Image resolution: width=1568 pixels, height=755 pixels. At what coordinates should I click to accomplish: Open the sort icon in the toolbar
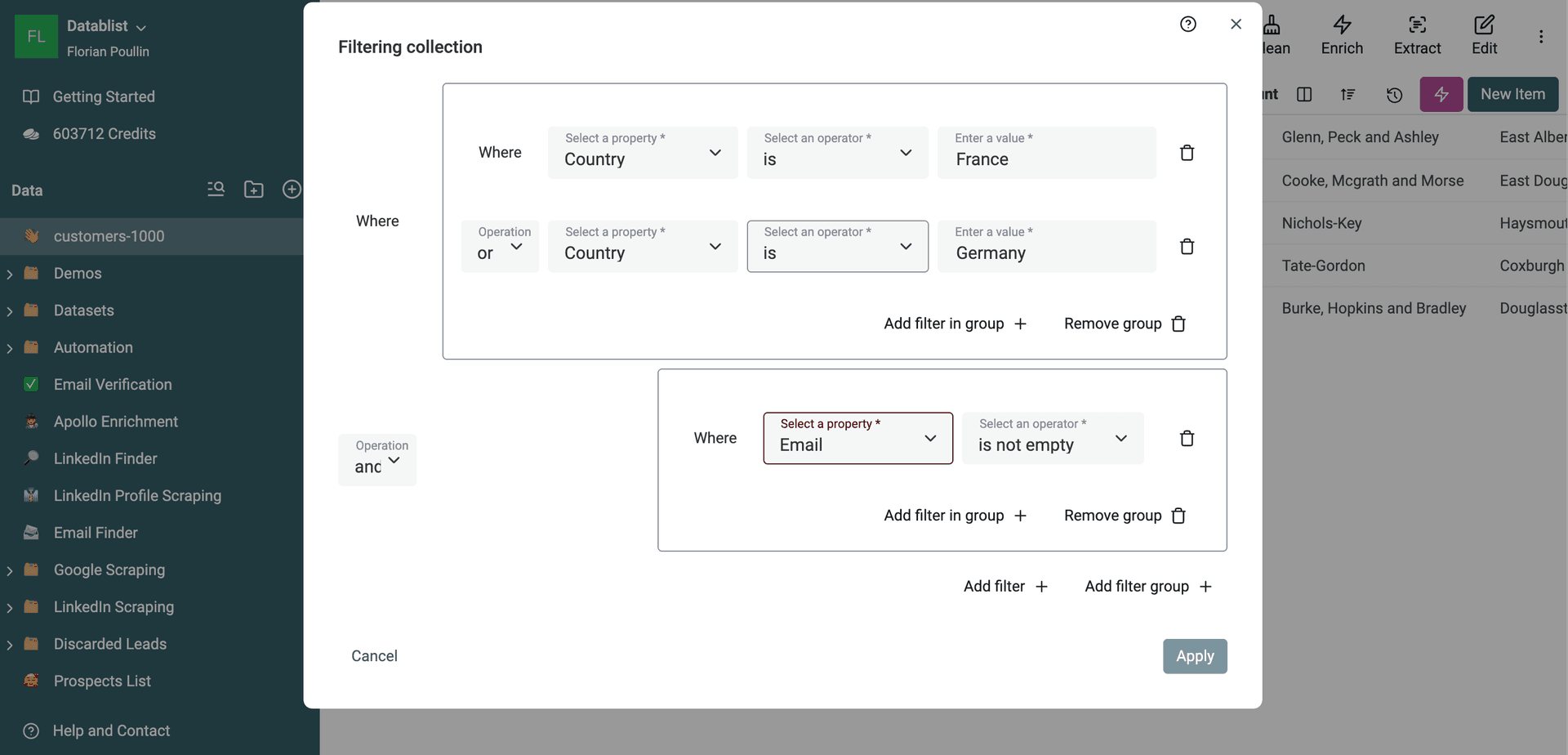click(x=1348, y=94)
